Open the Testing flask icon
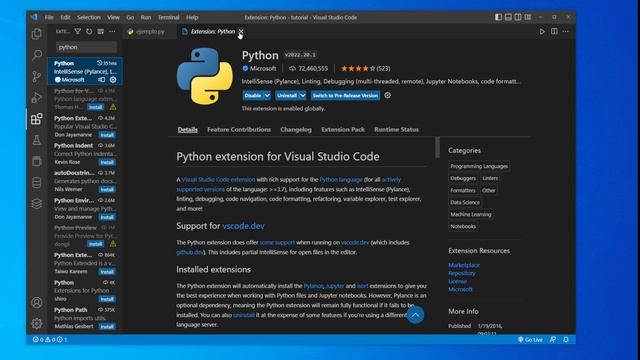The image size is (640, 360). (x=36, y=140)
